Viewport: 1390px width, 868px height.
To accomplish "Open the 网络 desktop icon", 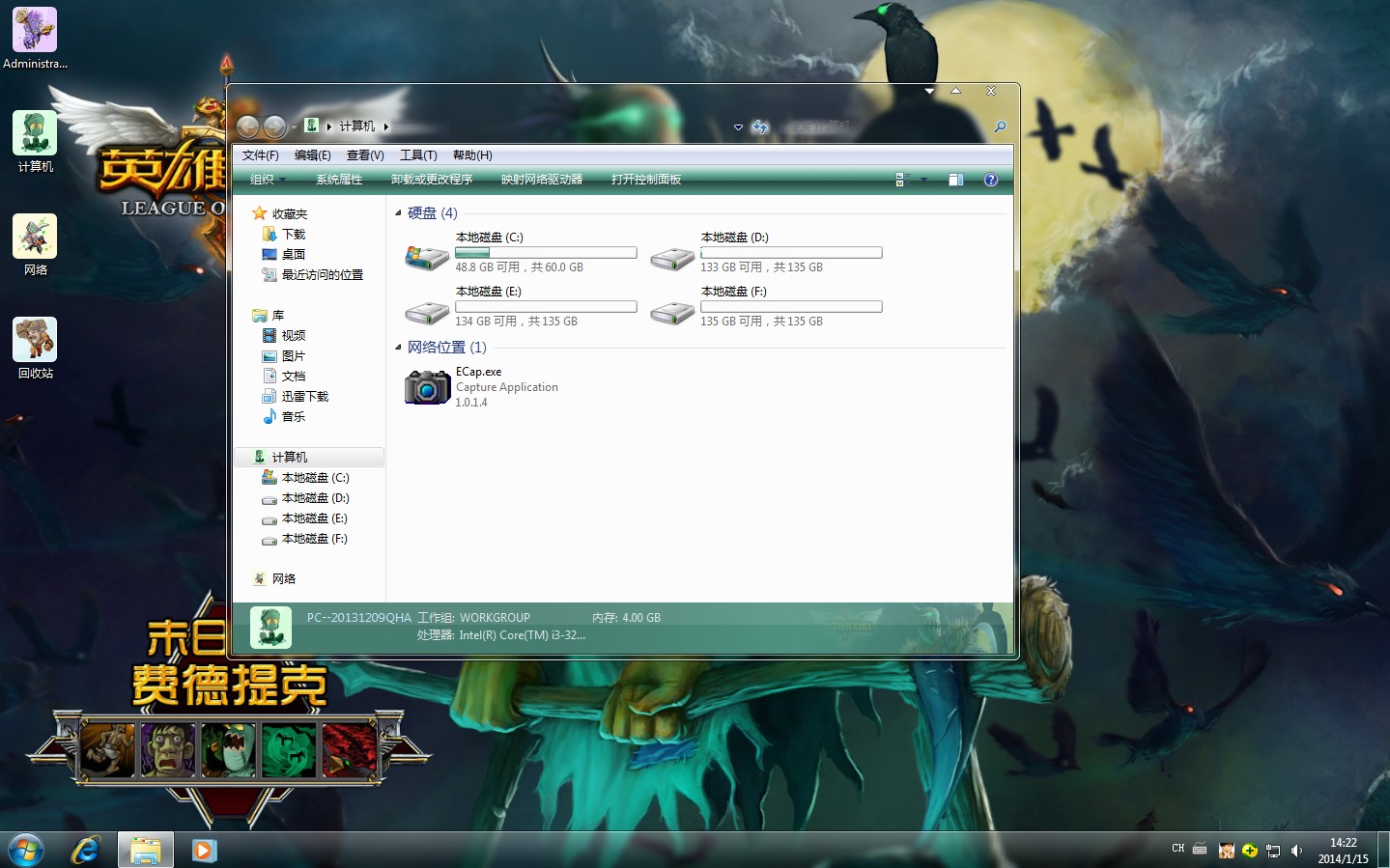I will click(x=35, y=245).
